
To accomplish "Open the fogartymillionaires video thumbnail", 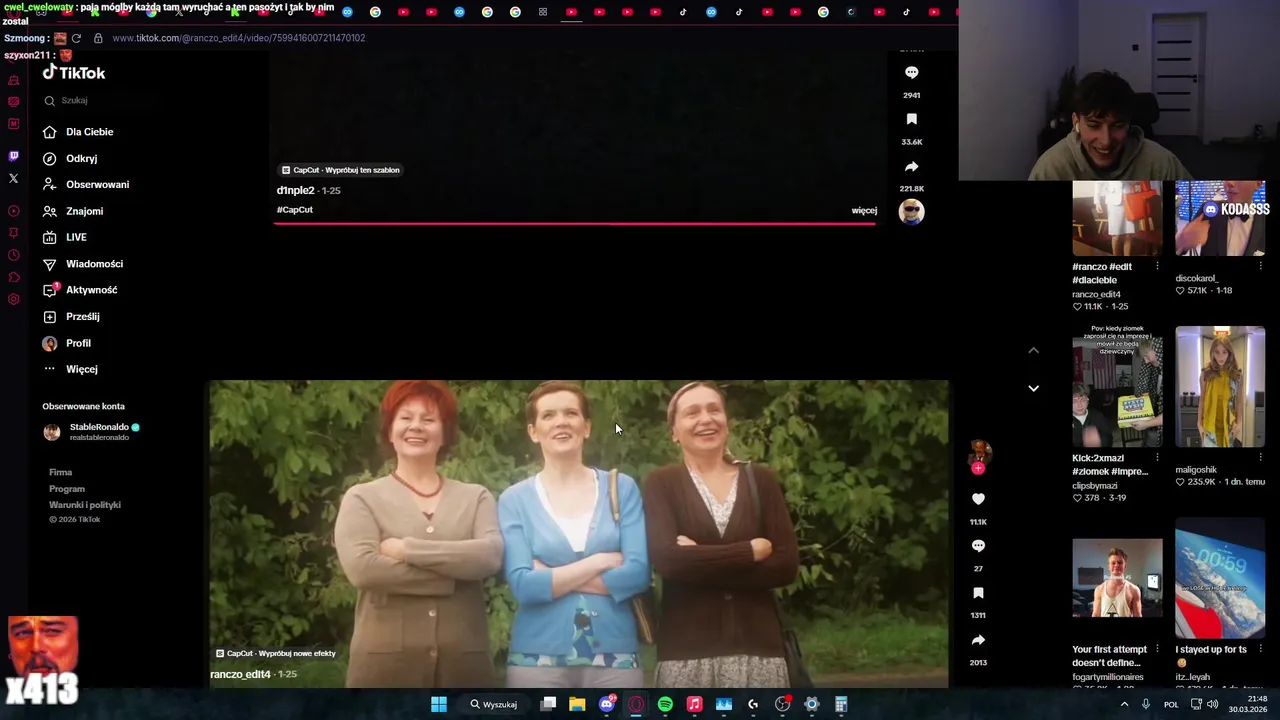I will click(1117, 578).
